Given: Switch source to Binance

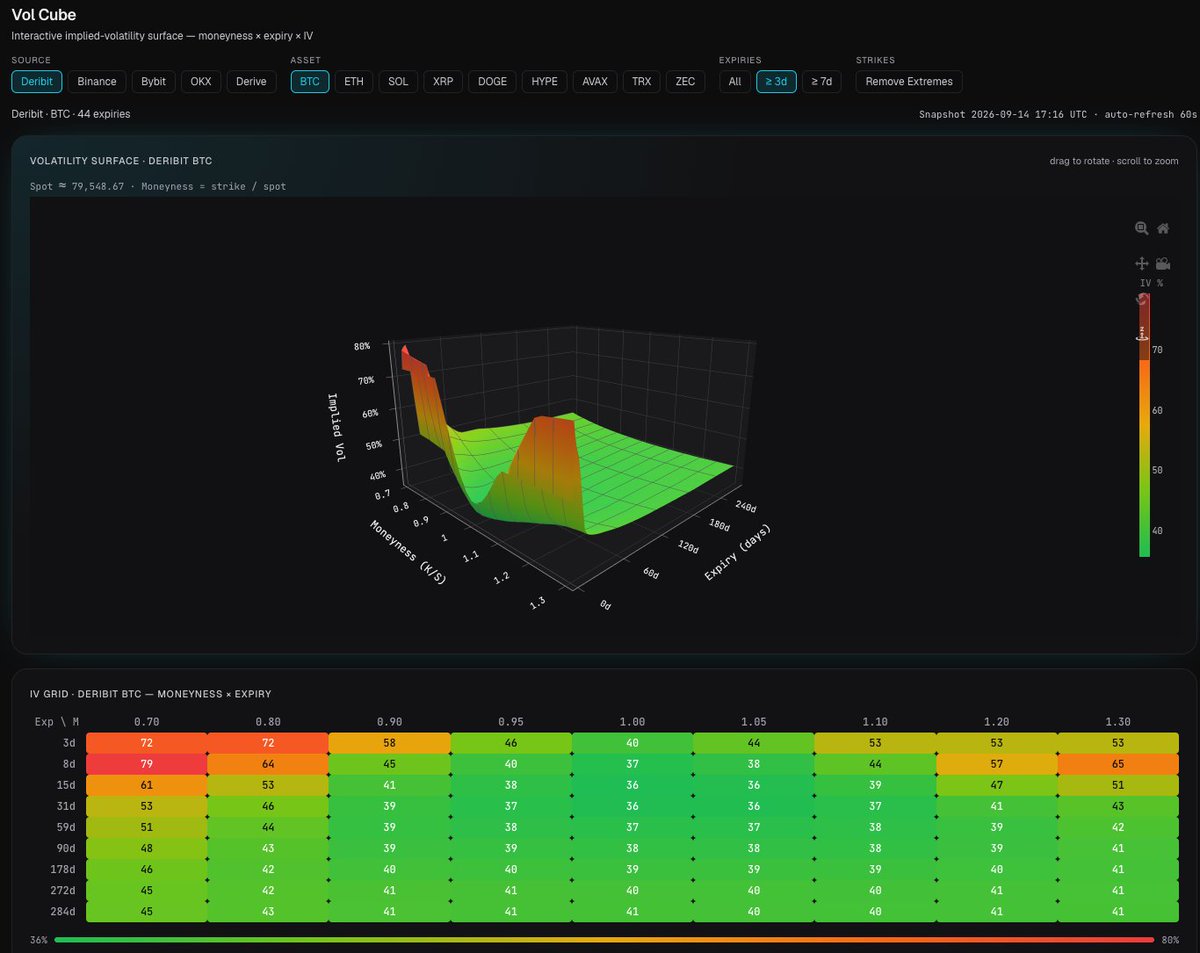Looking at the screenshot, I should [97, 81].
